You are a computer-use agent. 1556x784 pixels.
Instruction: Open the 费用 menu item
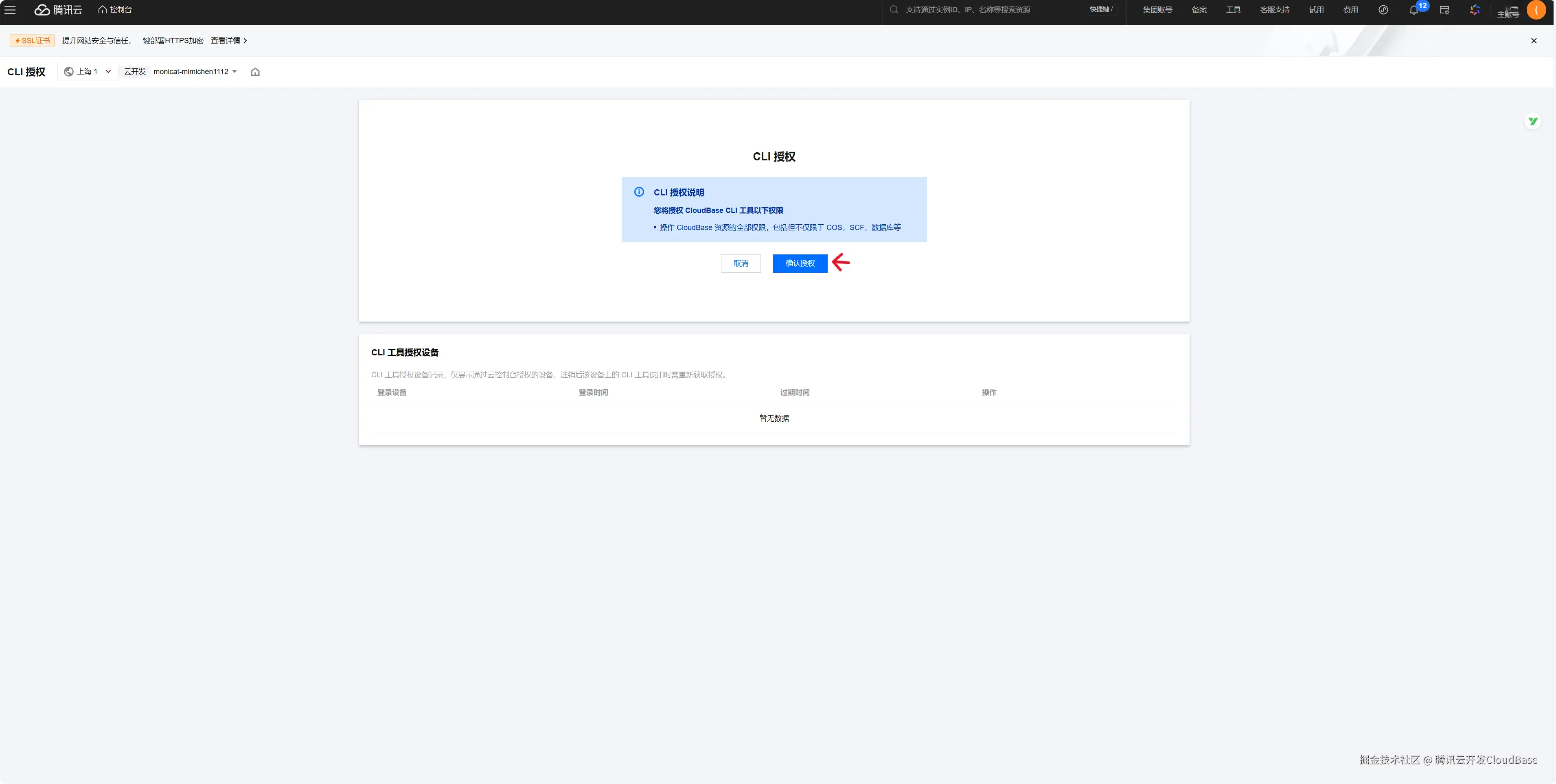click(1350, 10)
